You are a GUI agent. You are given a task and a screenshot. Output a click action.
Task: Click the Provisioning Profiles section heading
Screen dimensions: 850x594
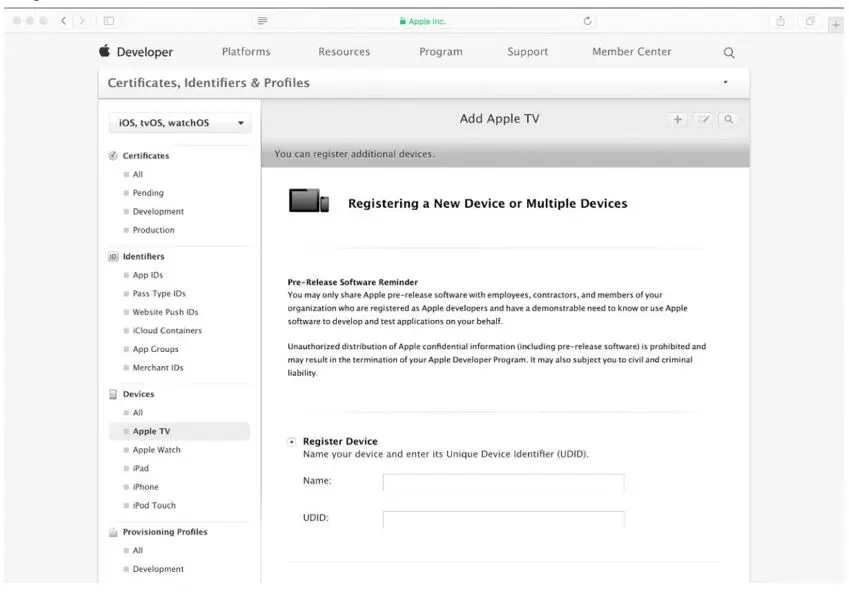(165, 532)
